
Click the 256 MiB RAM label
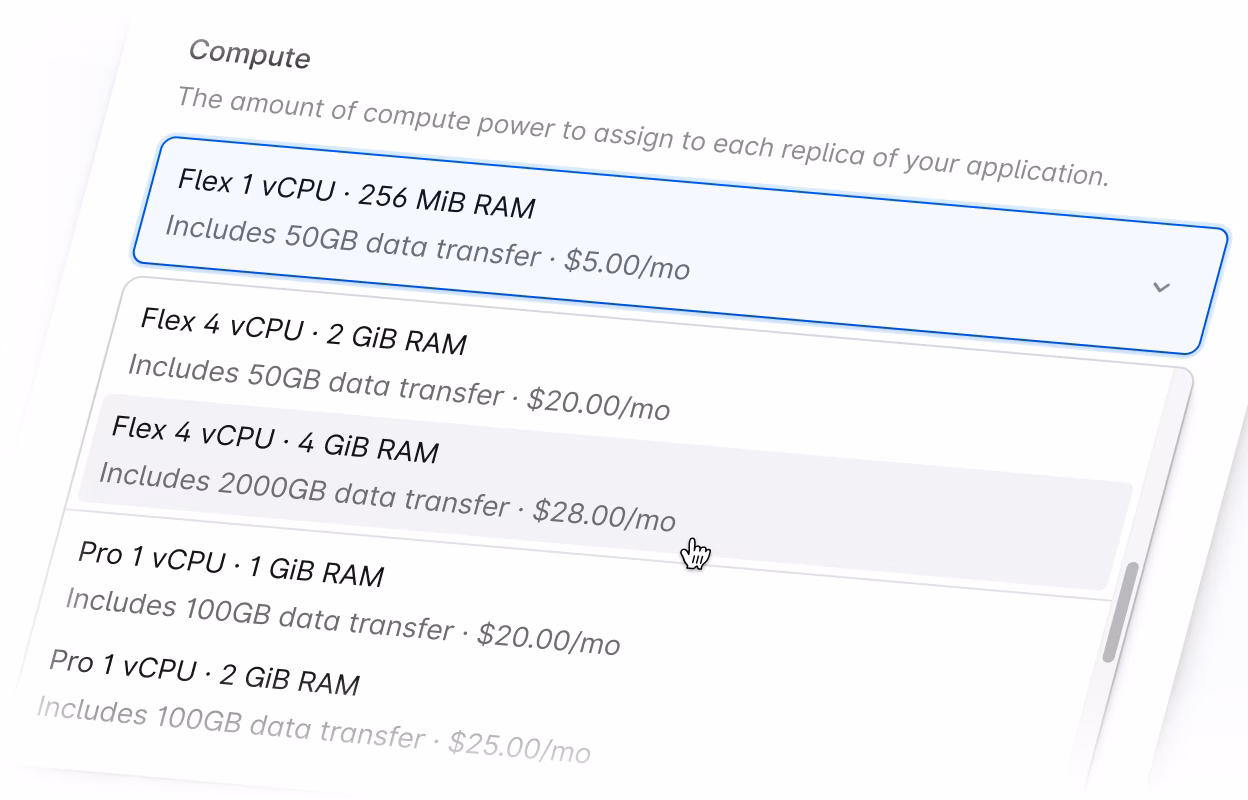point(450,200)
